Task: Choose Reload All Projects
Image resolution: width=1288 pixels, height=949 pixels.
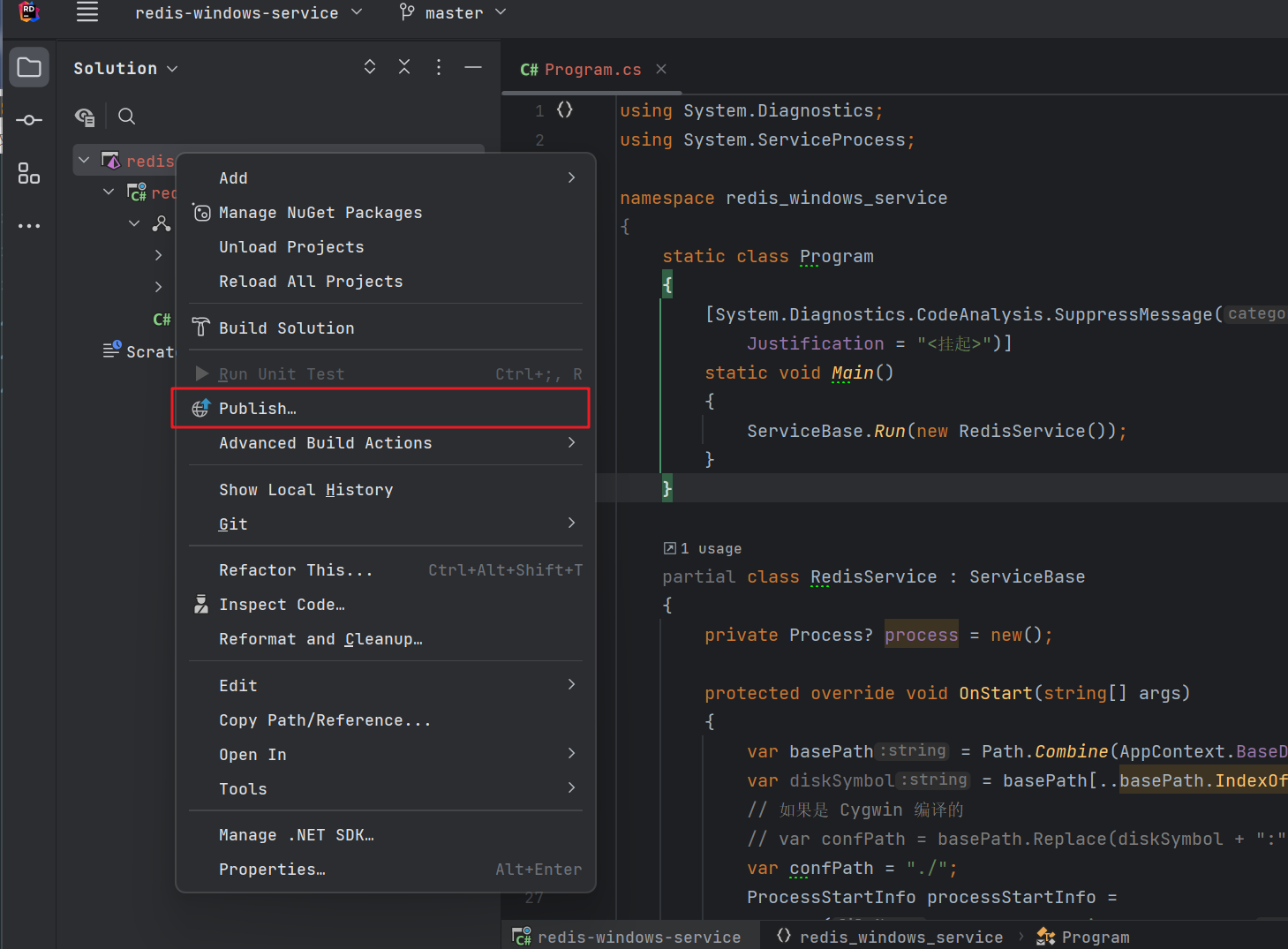Action: 386,281
